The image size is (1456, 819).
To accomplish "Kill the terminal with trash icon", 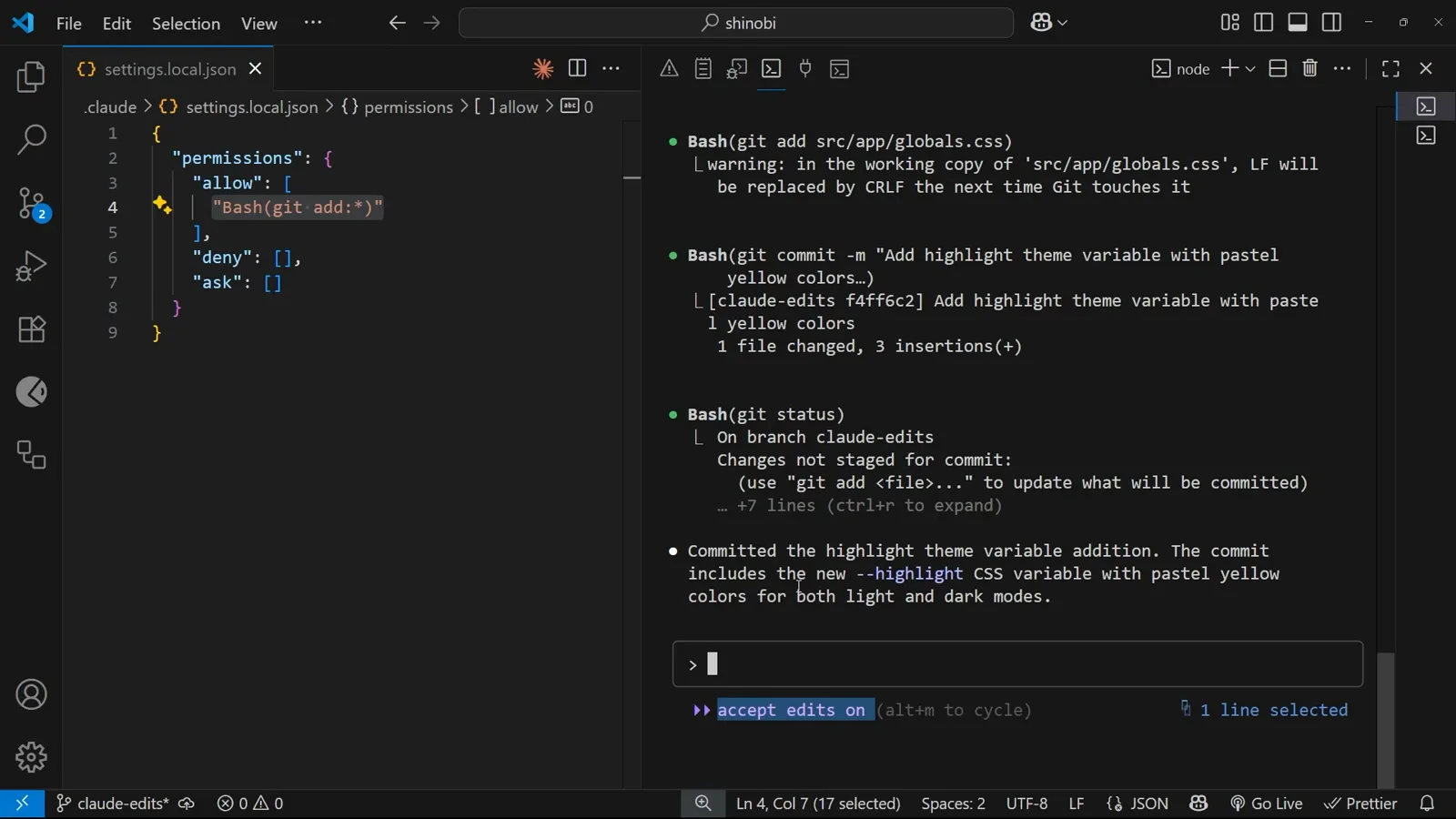I will (x=1310, y=68).
